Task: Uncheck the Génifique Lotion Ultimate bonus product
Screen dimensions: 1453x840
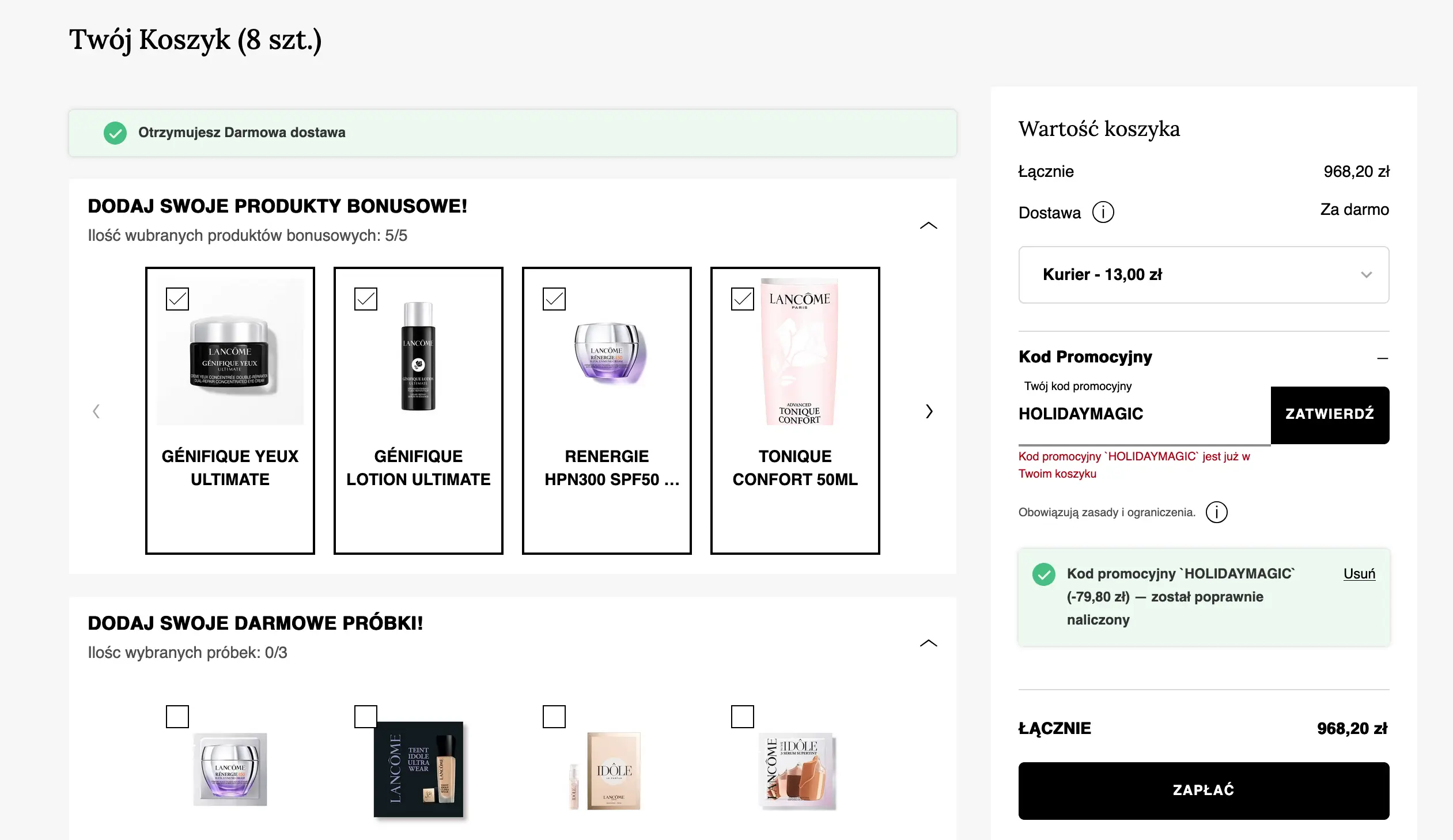Action: click(366, 298)
